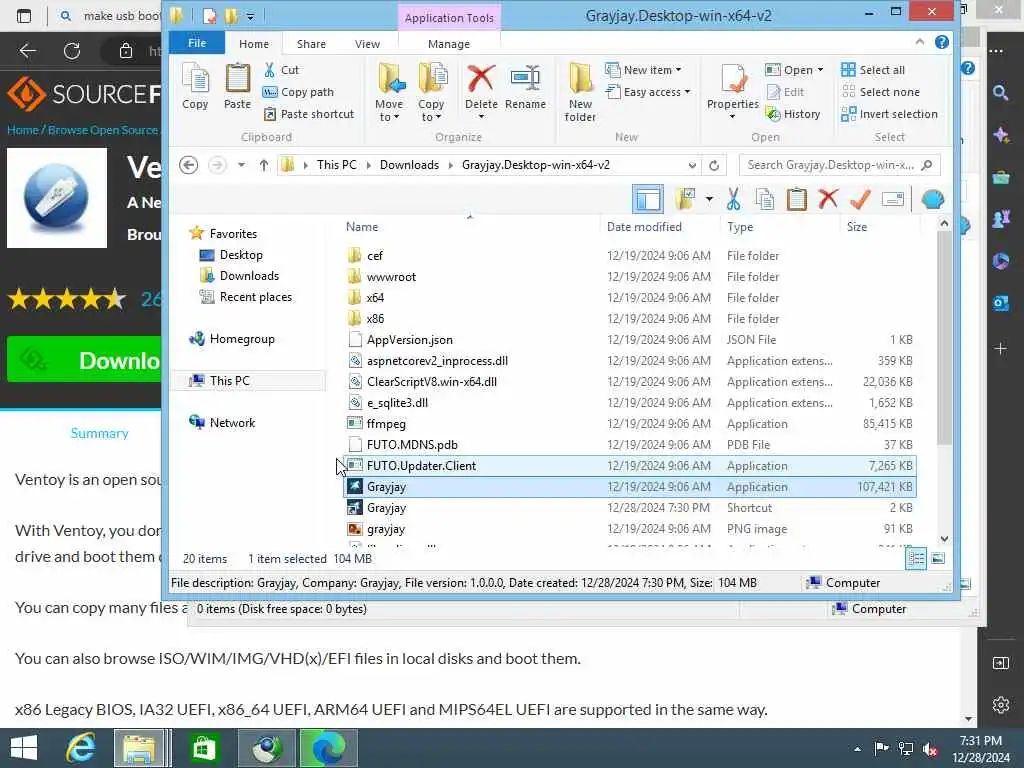Open Internet Explorer from the taskbar

coord(81,748)
